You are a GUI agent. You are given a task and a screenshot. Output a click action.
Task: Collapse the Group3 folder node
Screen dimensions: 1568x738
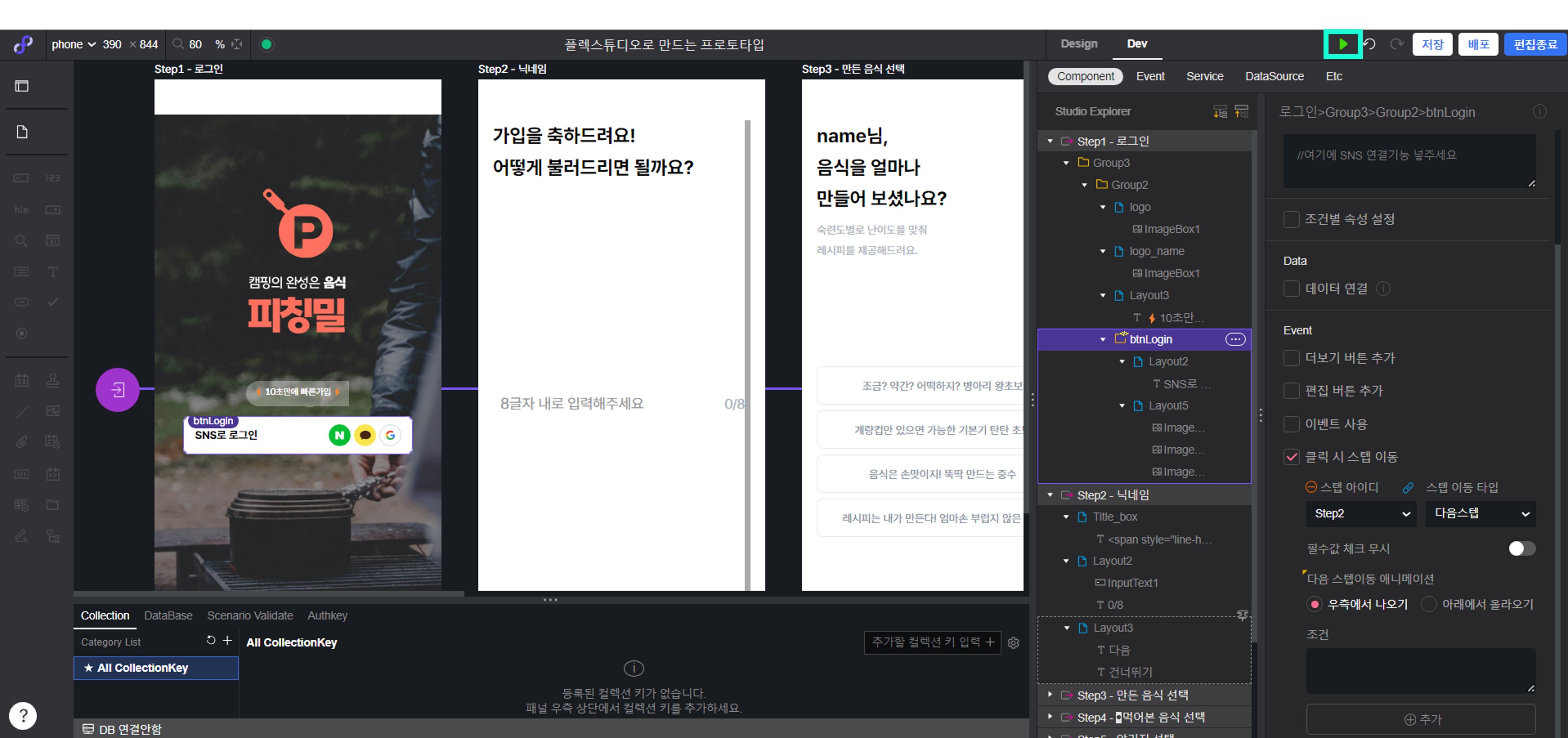(x=1066, y=163)
